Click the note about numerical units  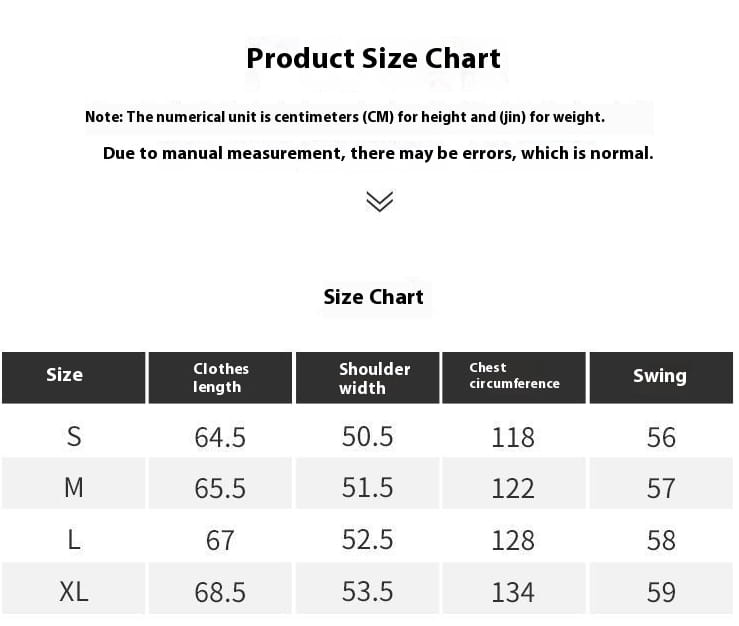click(344, 117)
